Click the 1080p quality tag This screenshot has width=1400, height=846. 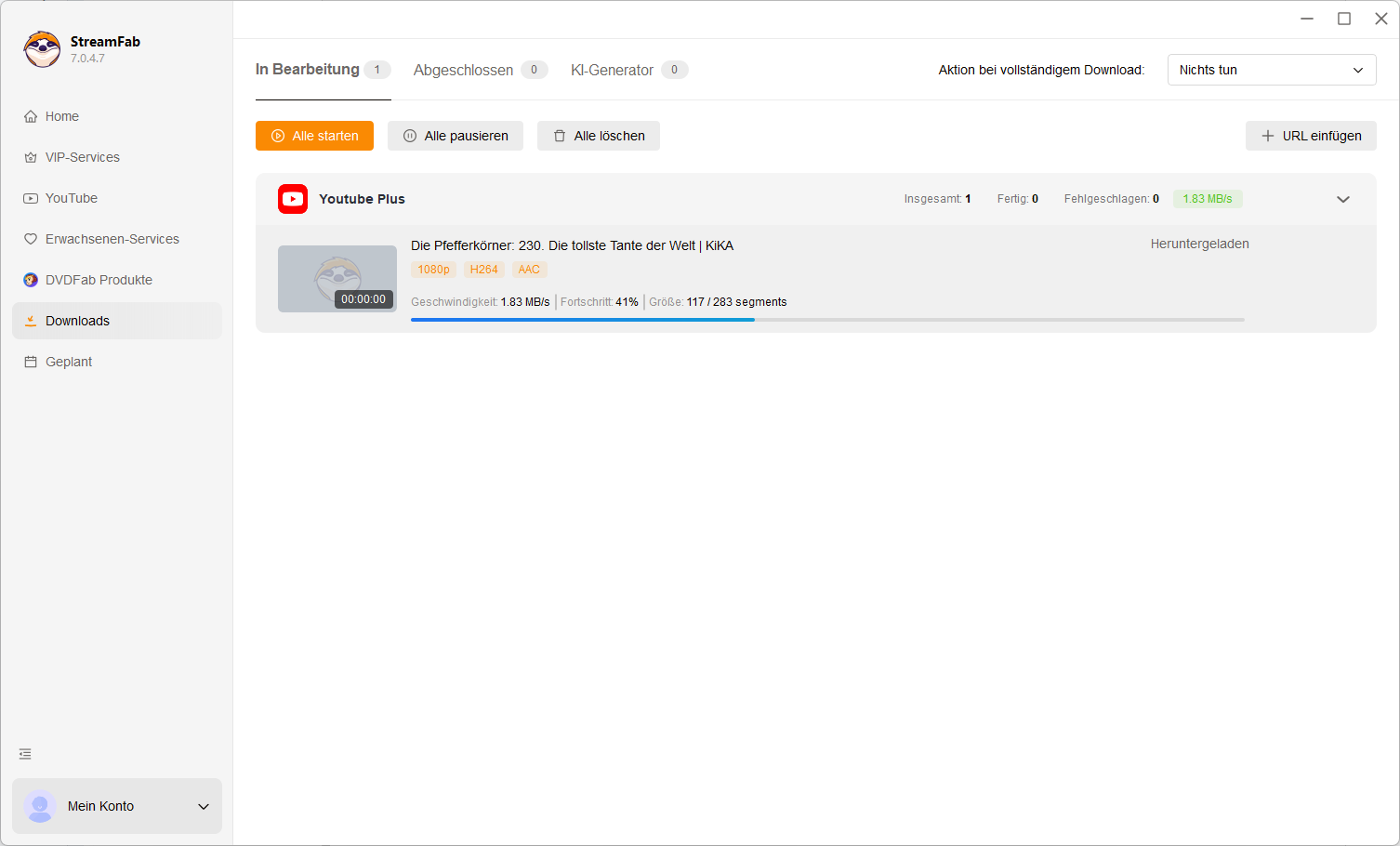[433, 270]
